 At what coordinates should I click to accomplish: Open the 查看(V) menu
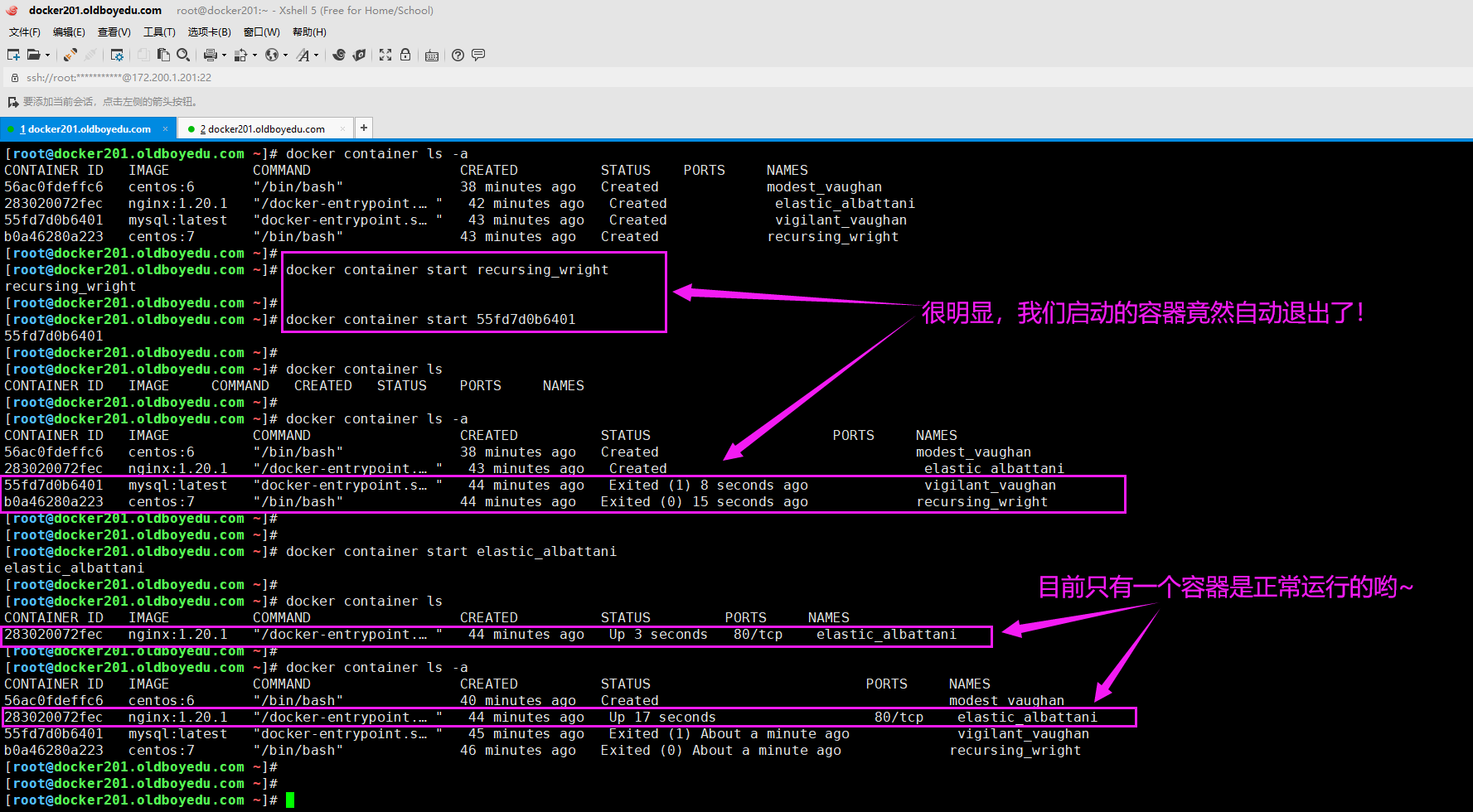pyautogui.click(x=114, y=32)
